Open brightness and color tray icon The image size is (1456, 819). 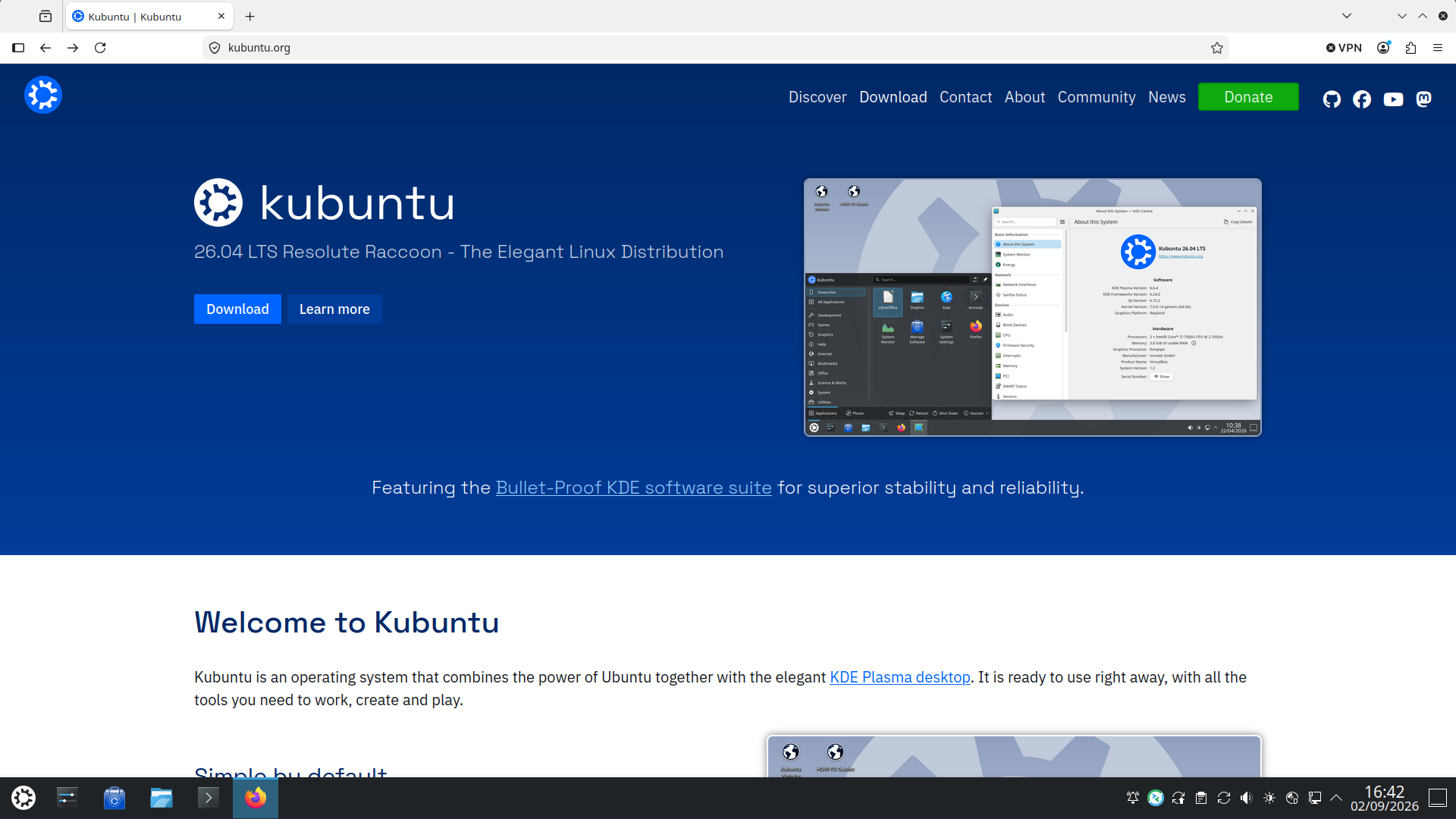click(x=1269, y=798)
